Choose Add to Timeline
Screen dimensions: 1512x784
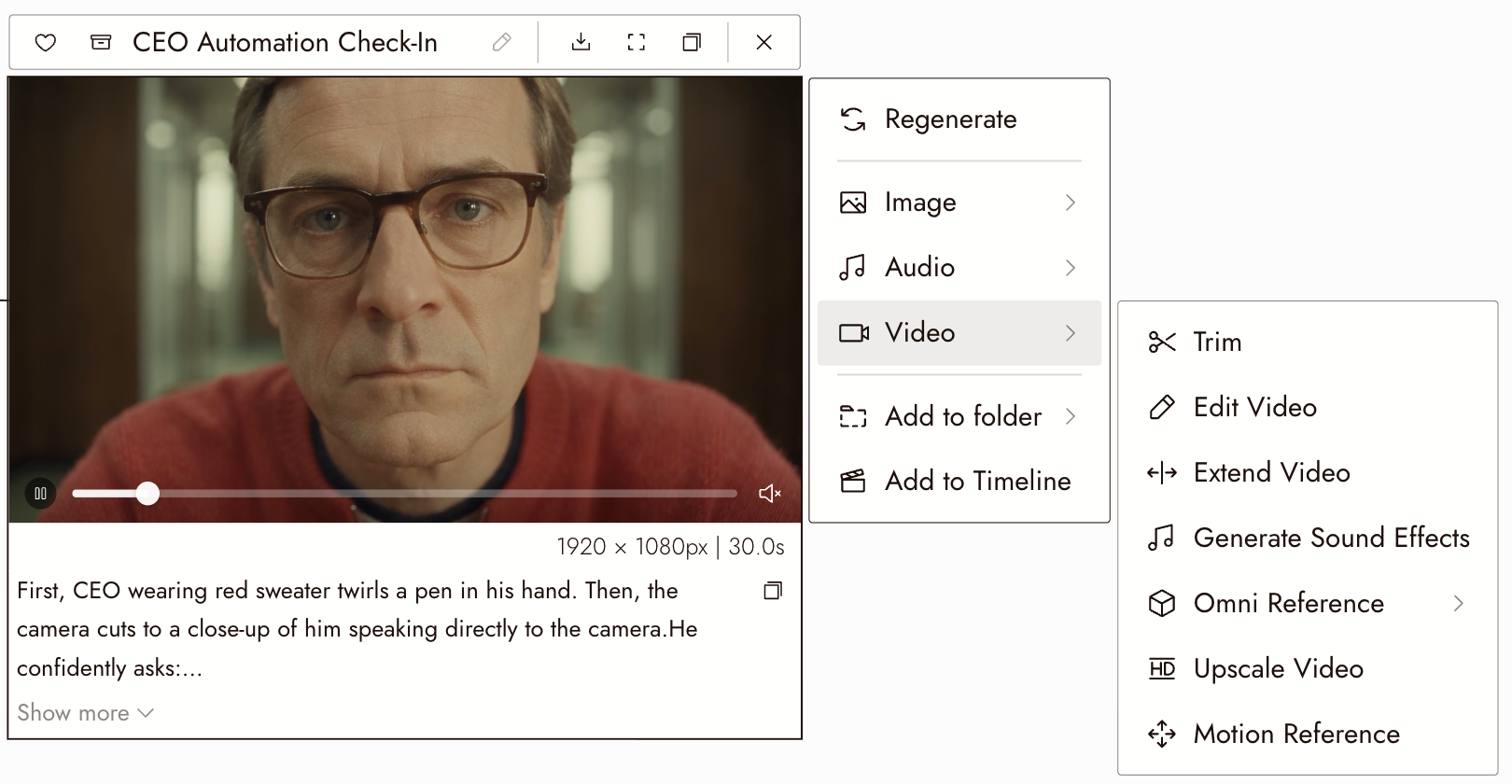959,481
